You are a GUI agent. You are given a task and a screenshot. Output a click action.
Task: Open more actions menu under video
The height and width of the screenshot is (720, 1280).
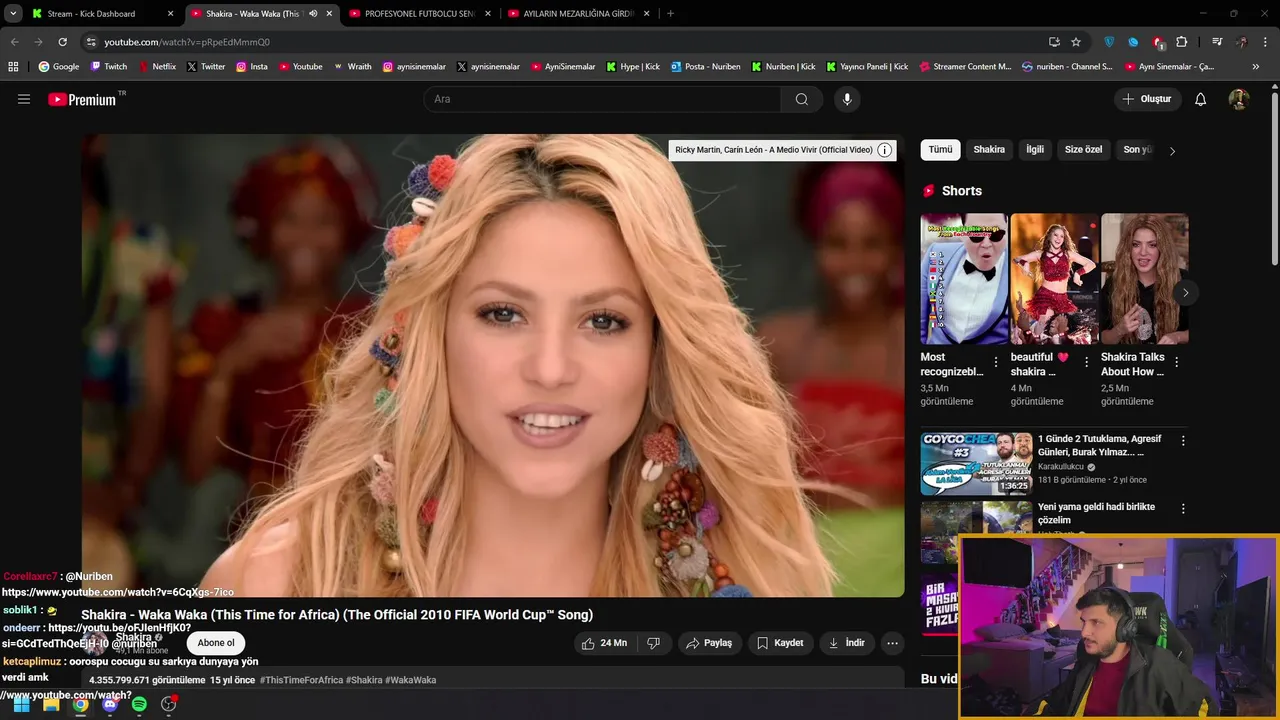click(893, 643)
